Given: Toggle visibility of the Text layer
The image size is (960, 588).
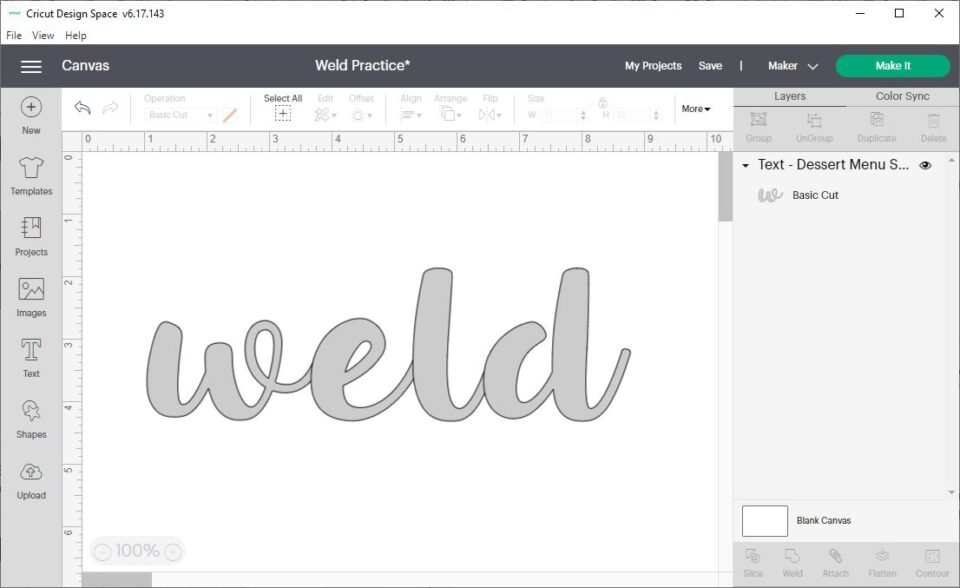Looking at the screenshot, I should click(925, 165).
